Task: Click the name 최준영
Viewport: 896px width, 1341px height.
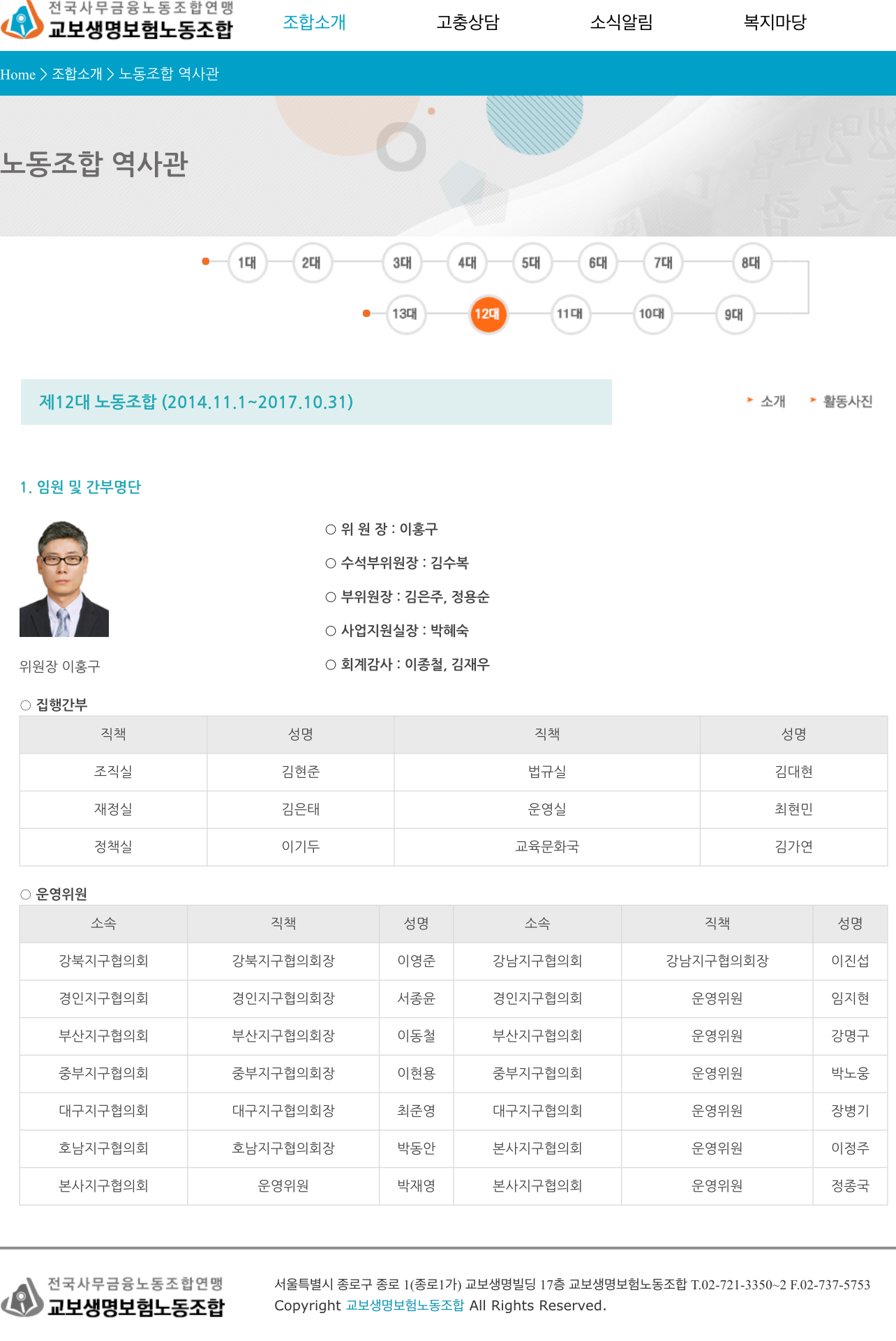Action: point(417,1111)
